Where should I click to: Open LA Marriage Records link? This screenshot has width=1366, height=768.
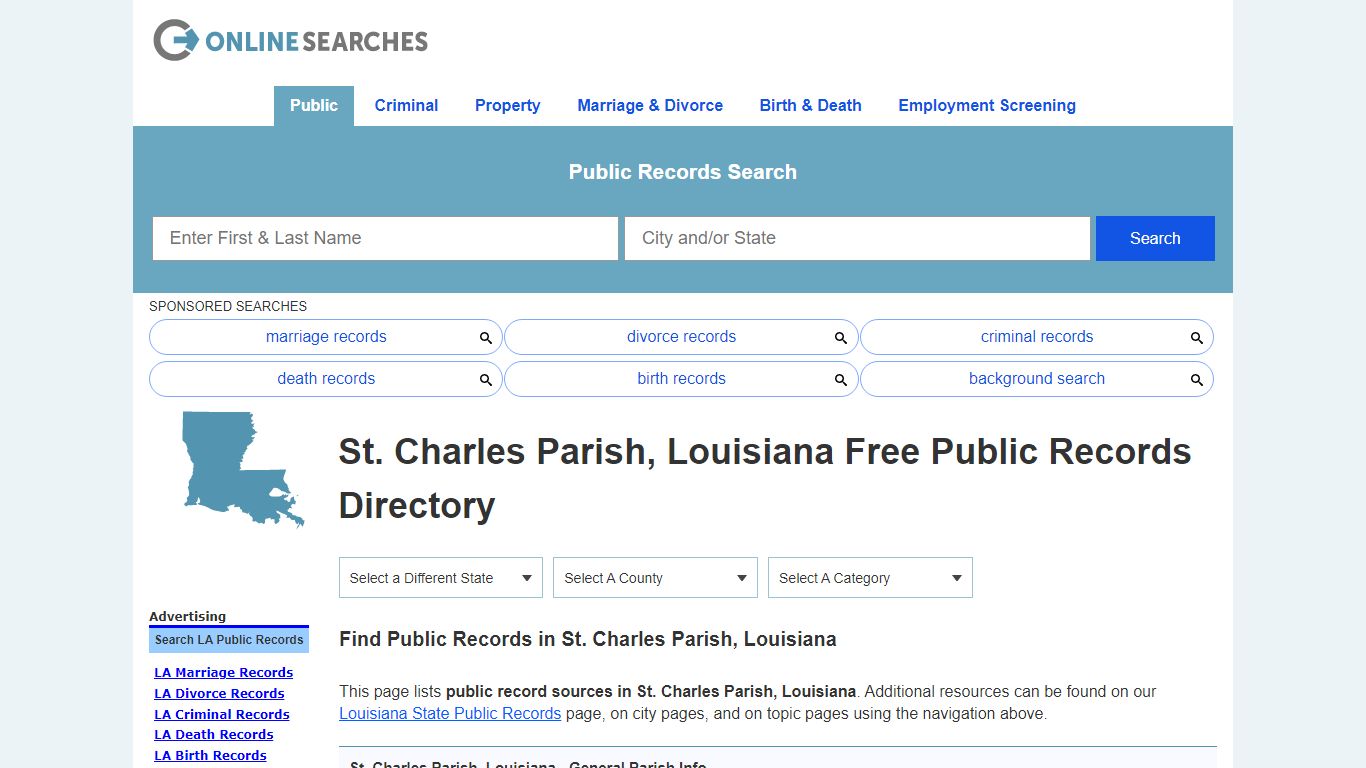click(x=223, y=673)
